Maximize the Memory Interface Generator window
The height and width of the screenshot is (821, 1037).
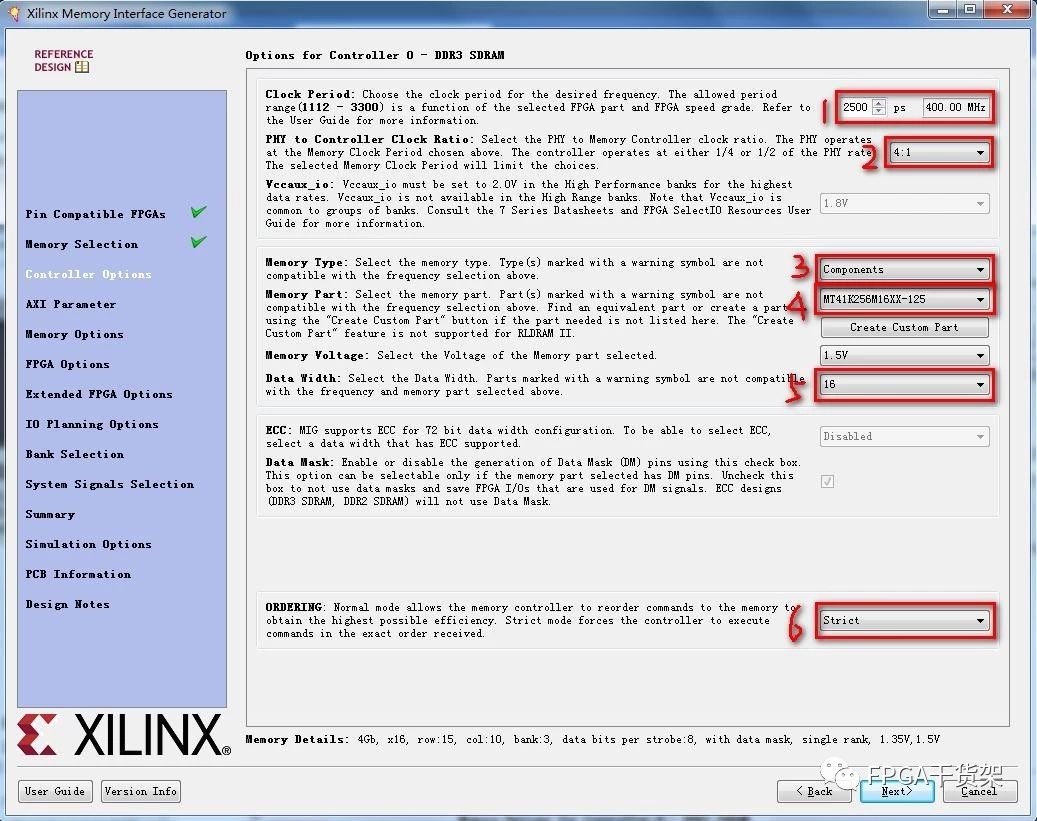(x=970, y=9)
